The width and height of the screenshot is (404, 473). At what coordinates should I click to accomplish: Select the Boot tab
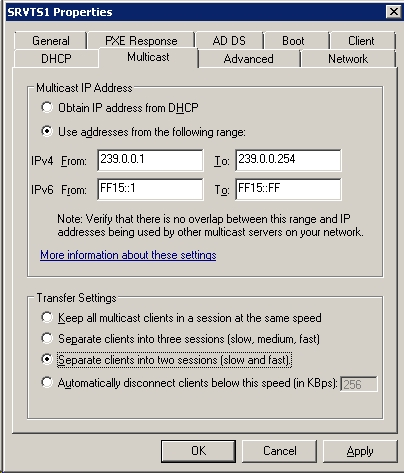click(x=293, y=41)
